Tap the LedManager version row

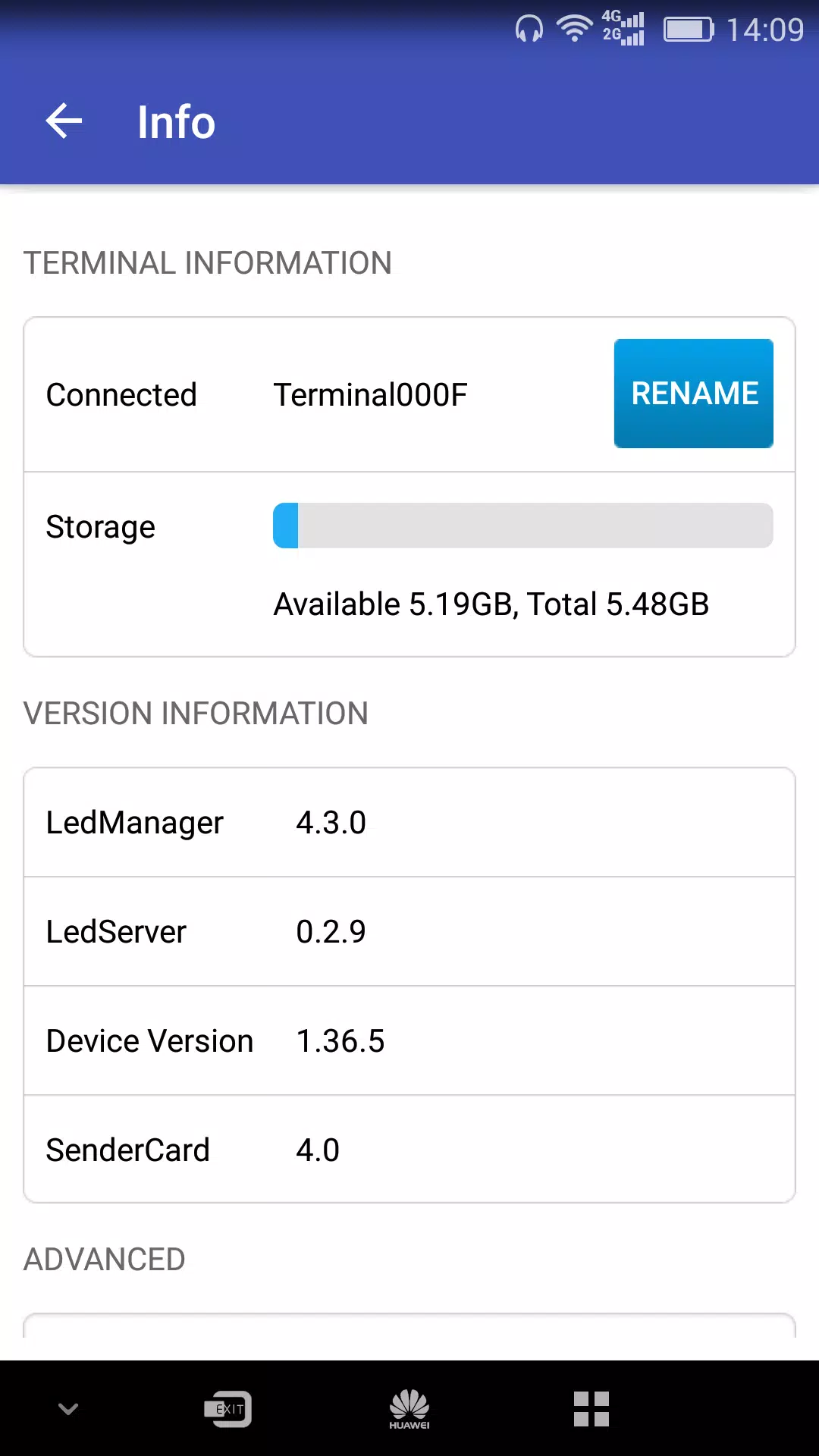tap(409, 823)
